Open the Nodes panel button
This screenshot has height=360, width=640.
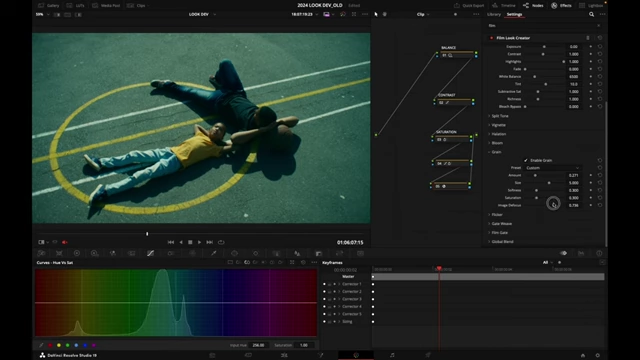click(x=533, y=5)
